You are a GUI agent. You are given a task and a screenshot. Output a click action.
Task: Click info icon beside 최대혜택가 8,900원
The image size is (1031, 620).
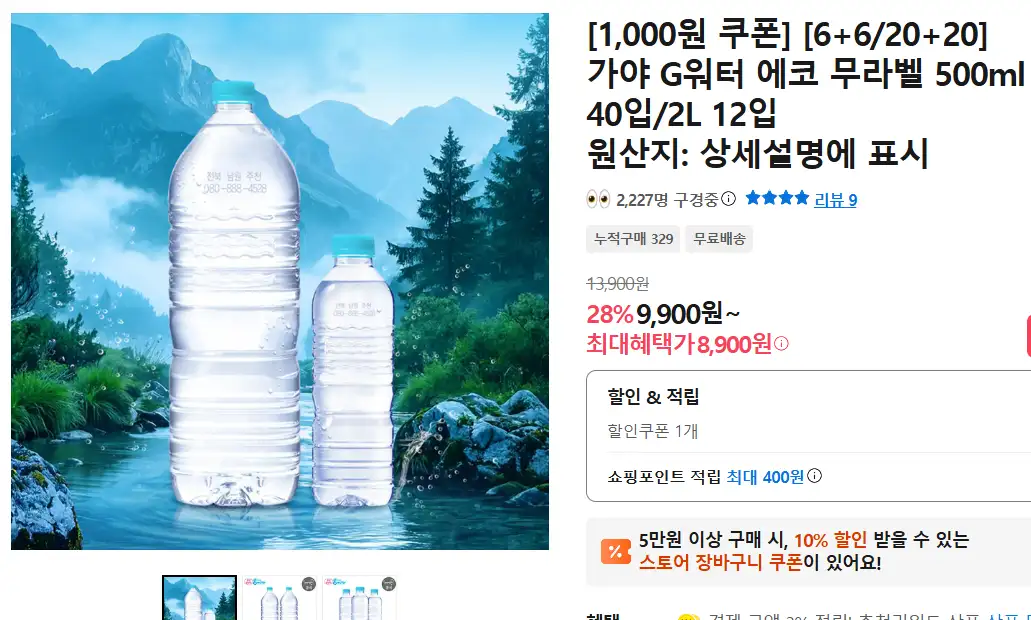click(x=781, y=343)
